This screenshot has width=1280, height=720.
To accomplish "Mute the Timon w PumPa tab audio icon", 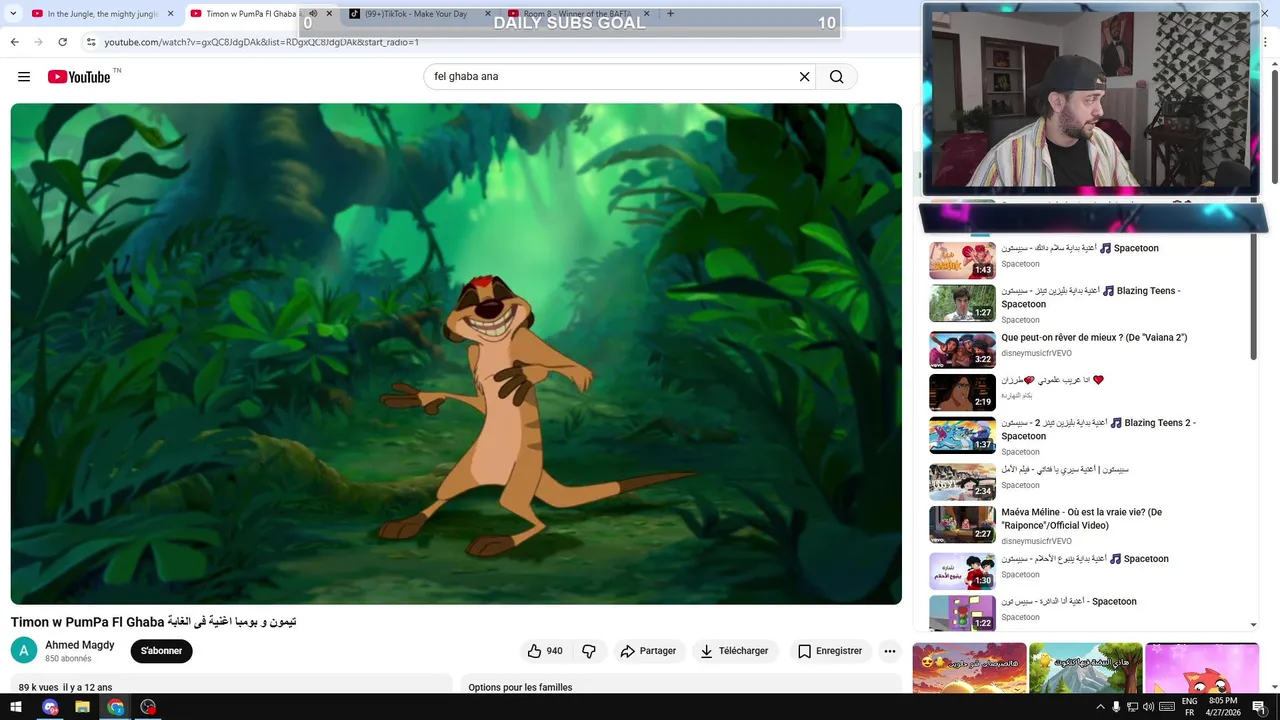I will point(313,14).
